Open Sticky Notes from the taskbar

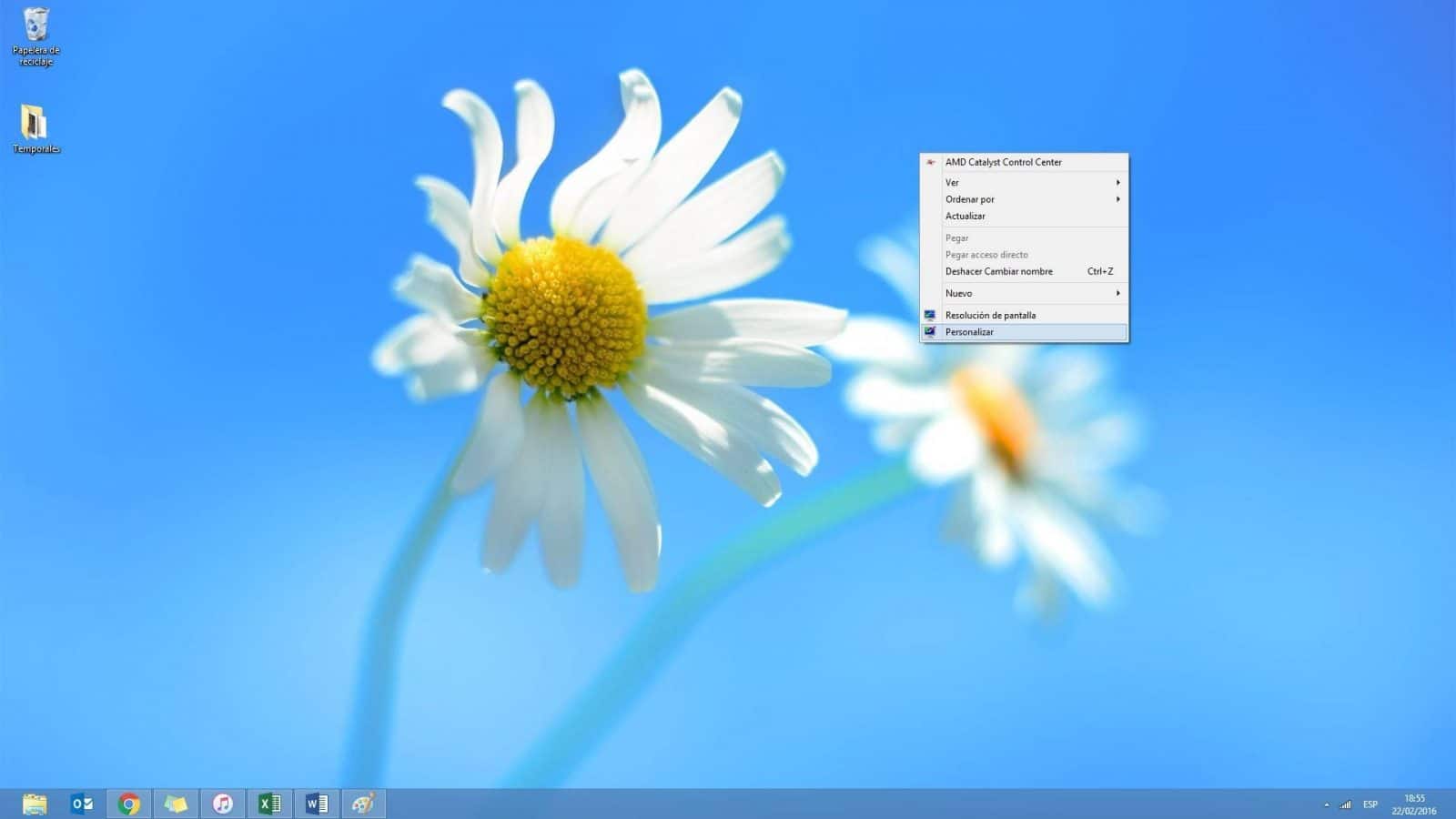(x=176, y=804)
